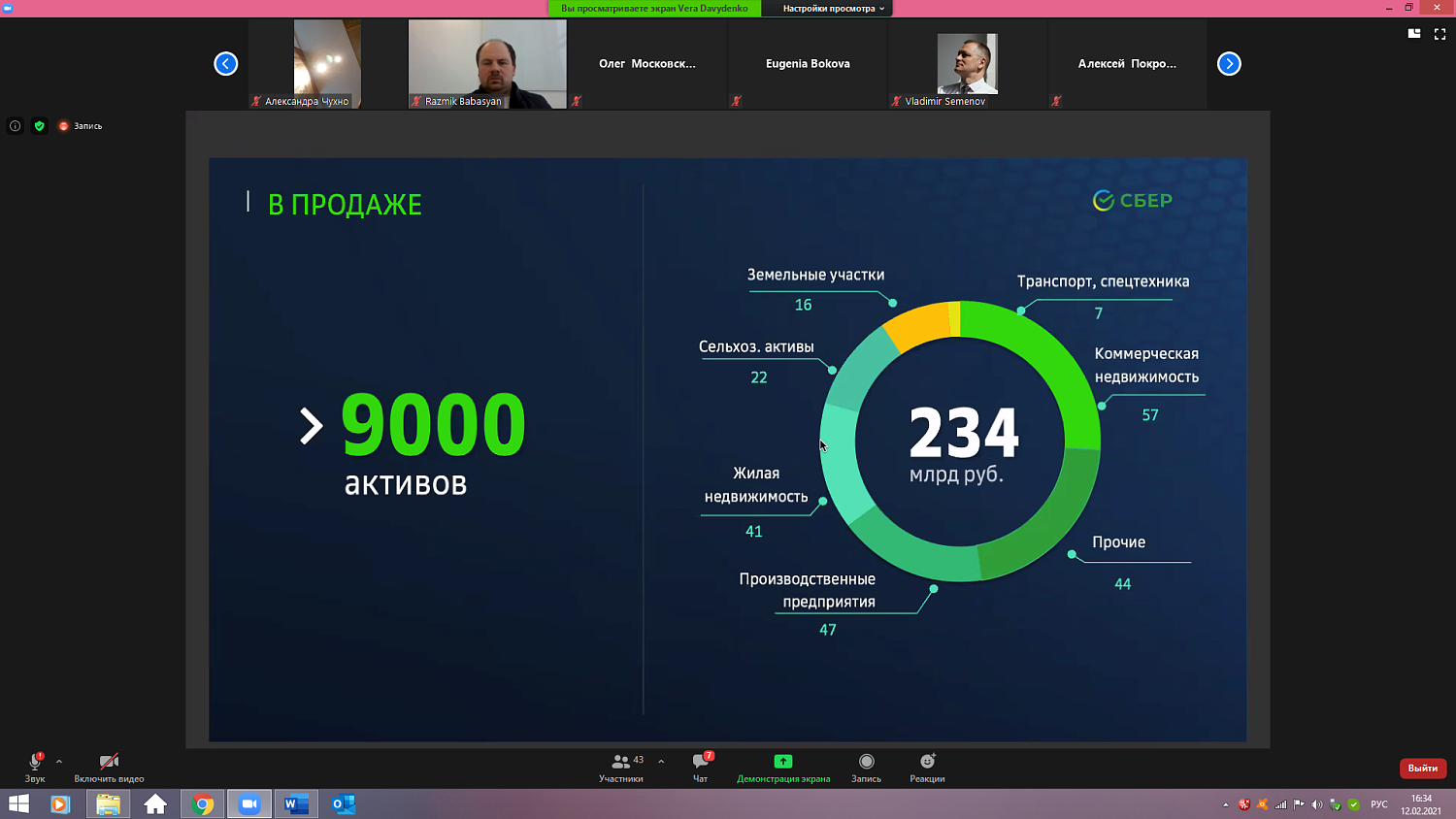Click Демонстрация экрана share screen button
The width and height of the screenshot is (1456, 819).
pyautogui.click(x=783, y=767)
